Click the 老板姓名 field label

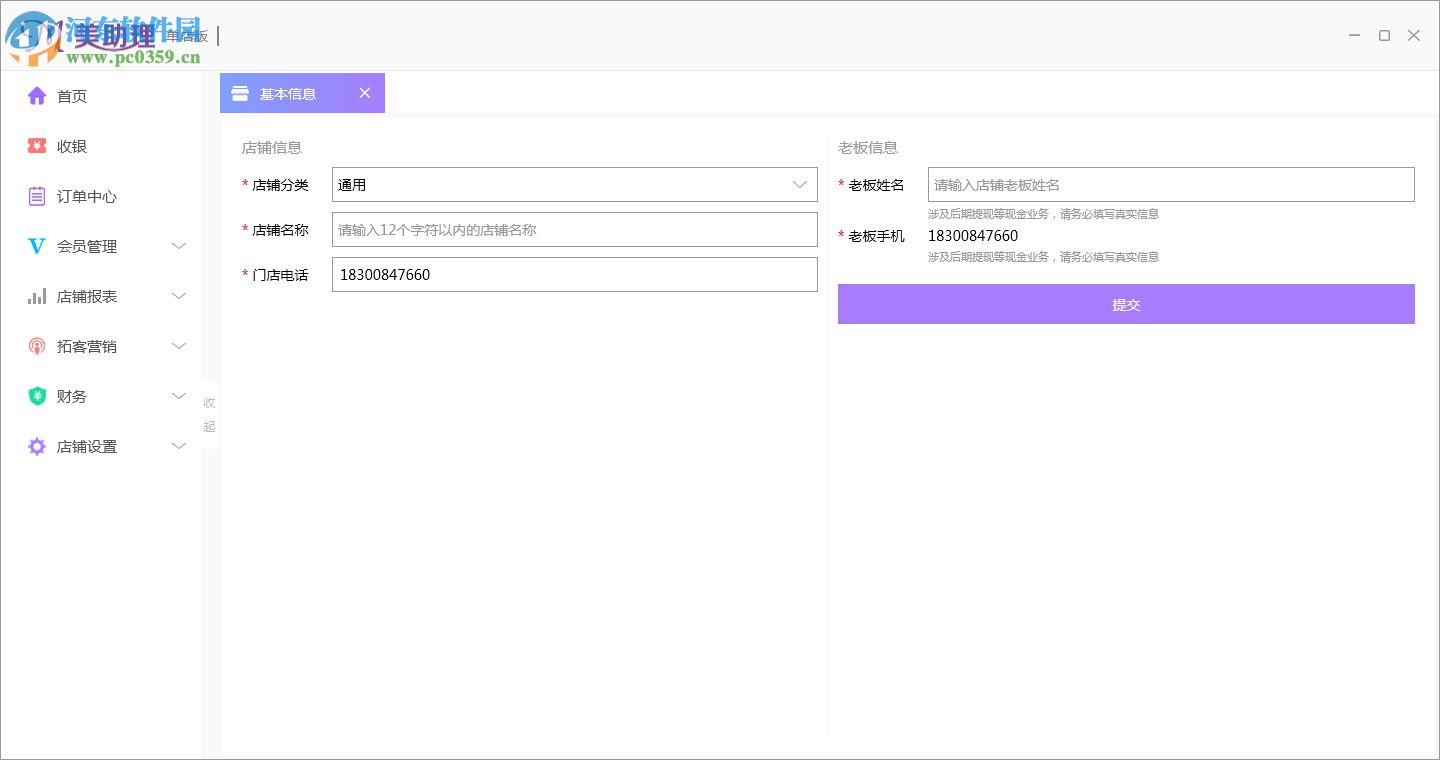coord(876,185)
